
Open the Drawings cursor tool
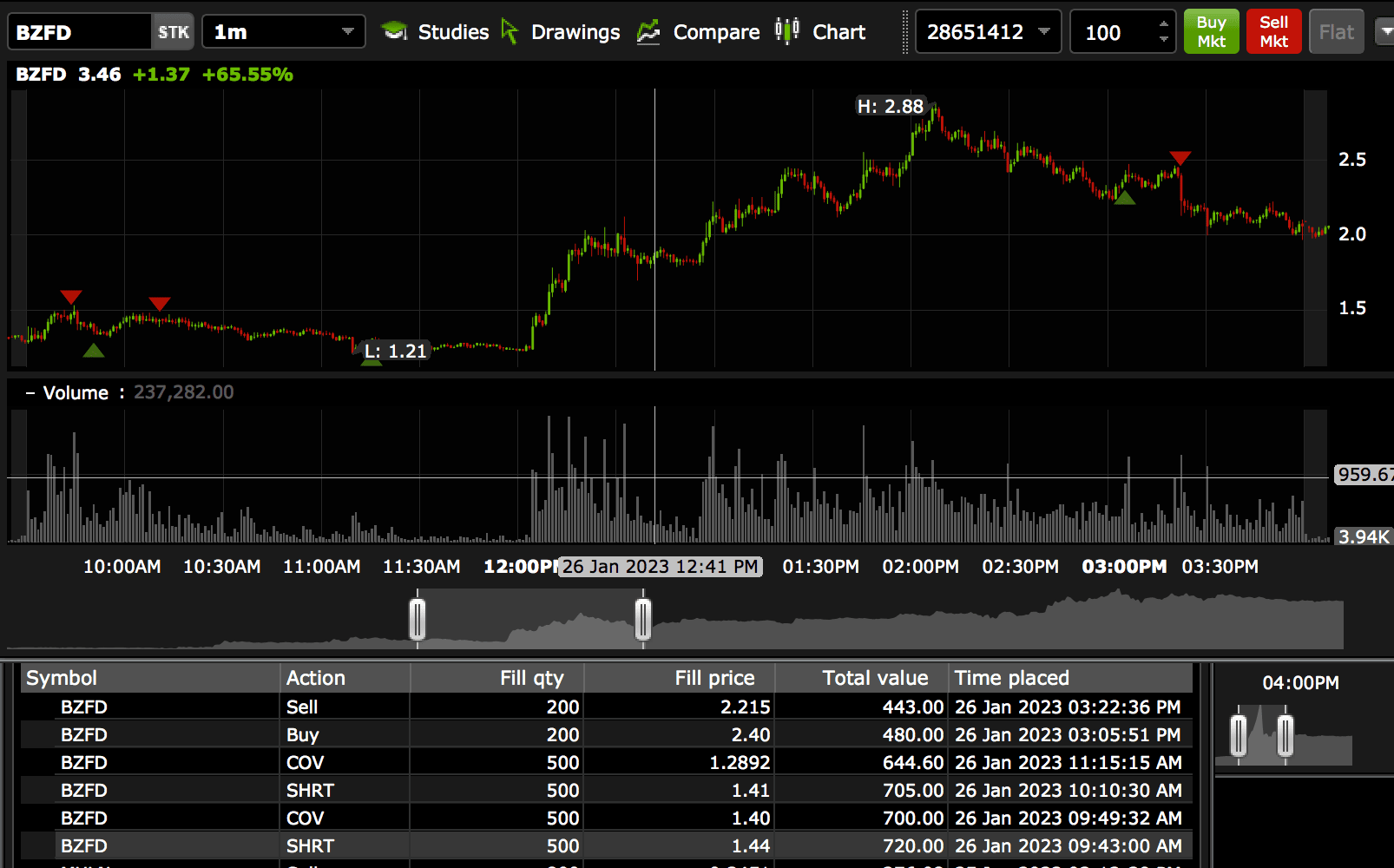point(510,32)
